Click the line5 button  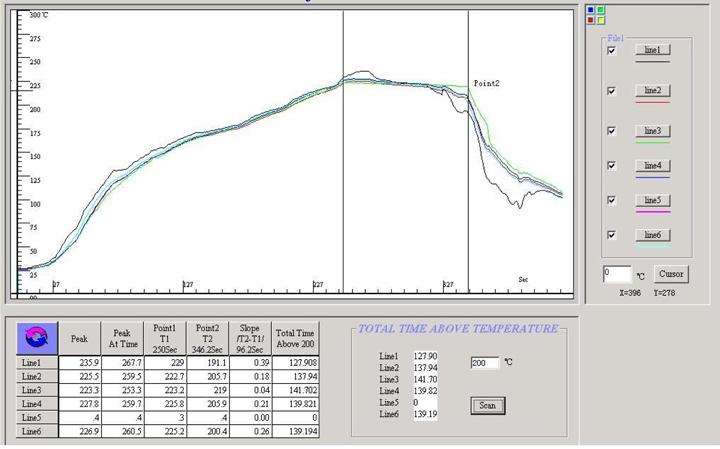pos(652,200)
